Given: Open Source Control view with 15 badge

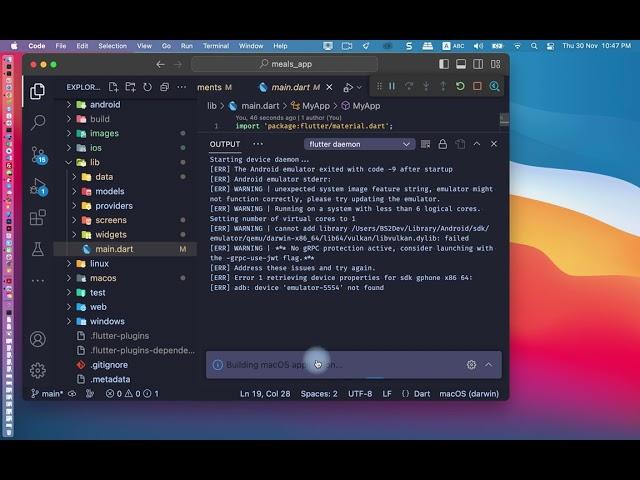Looking at the screenshot, I should coord(38,154).
